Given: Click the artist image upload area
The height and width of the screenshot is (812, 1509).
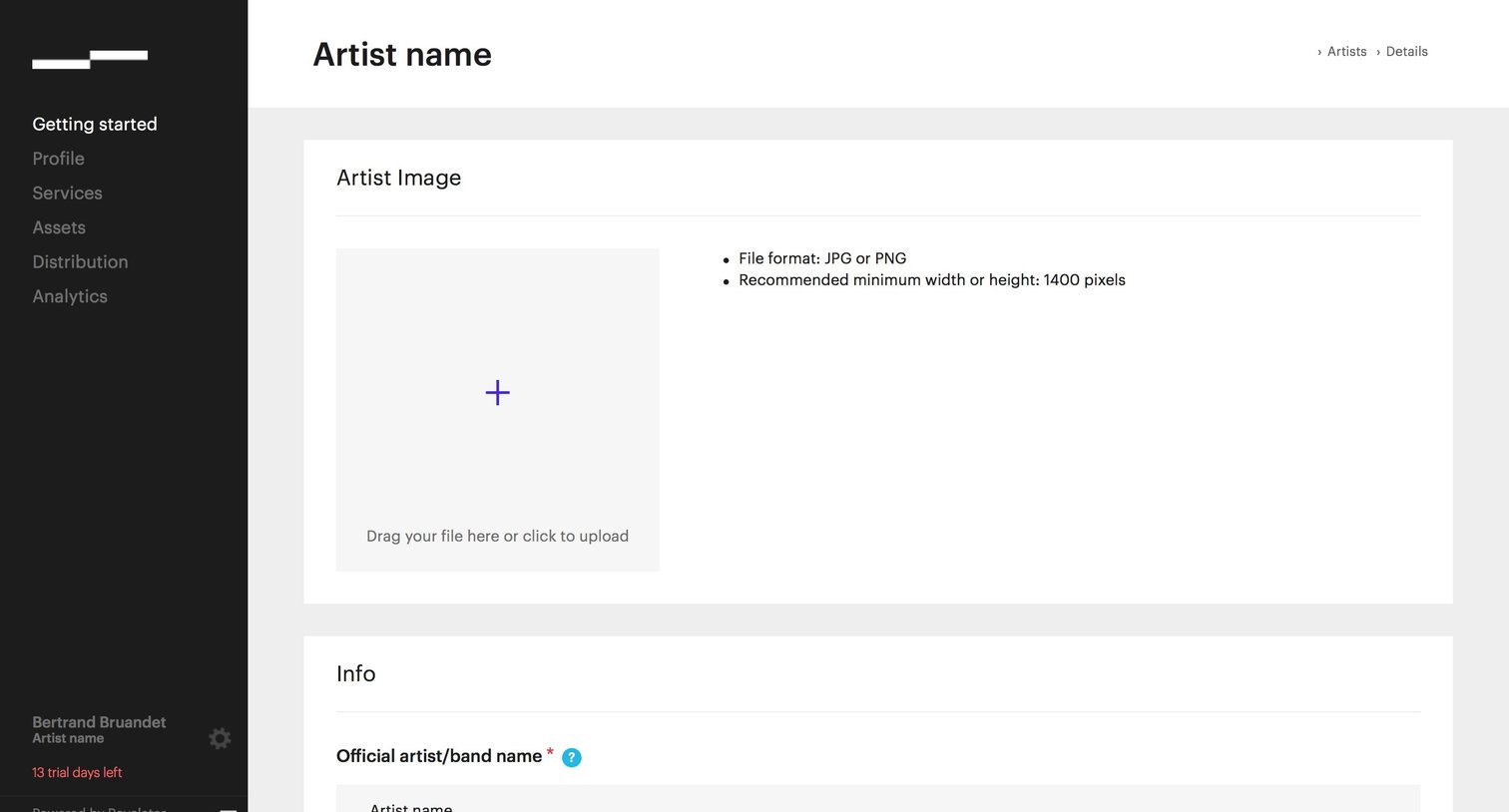Looking at the screenshot, I should click(x=497, y=410).
